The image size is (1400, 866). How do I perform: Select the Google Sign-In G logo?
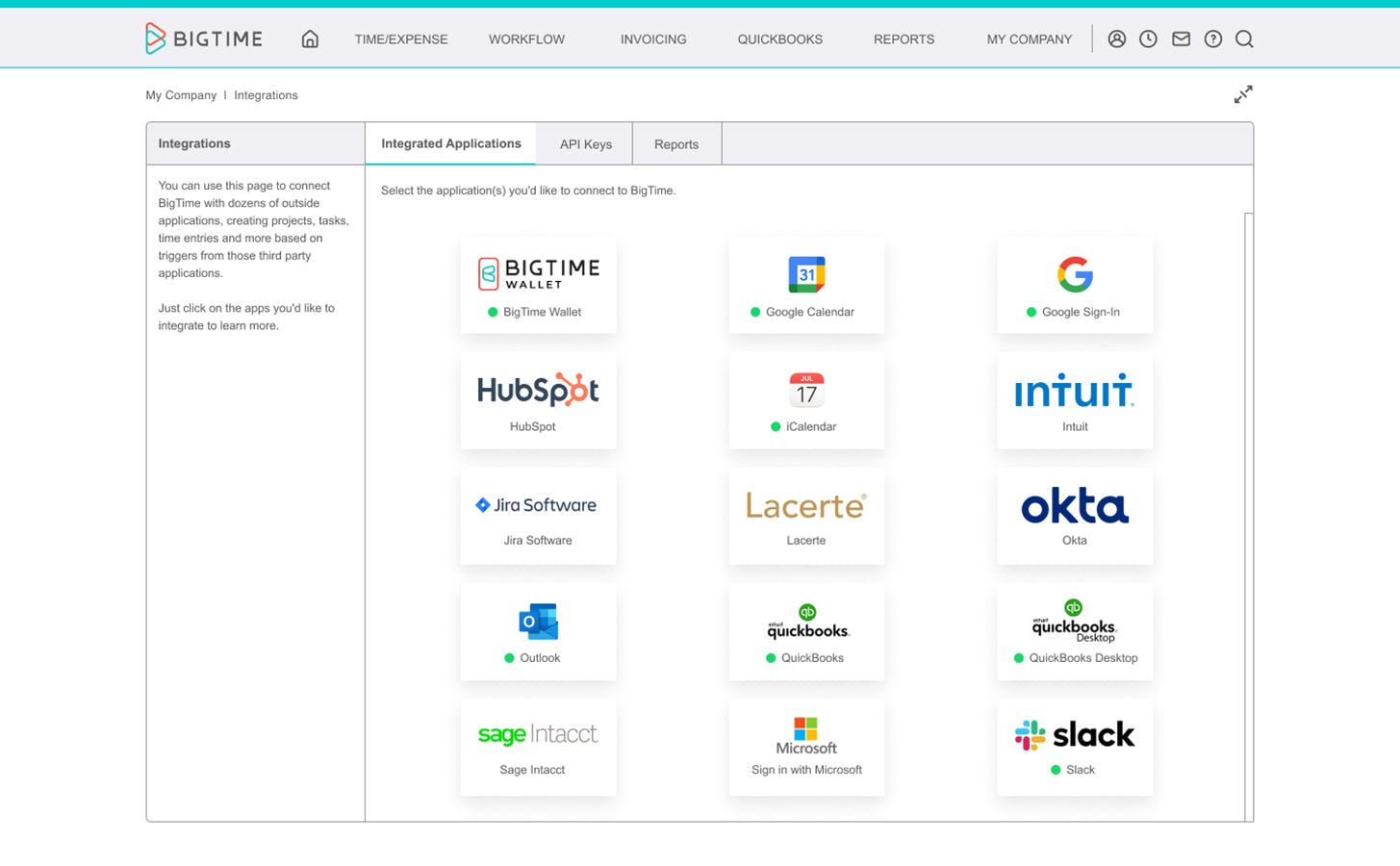(1075, 274)
